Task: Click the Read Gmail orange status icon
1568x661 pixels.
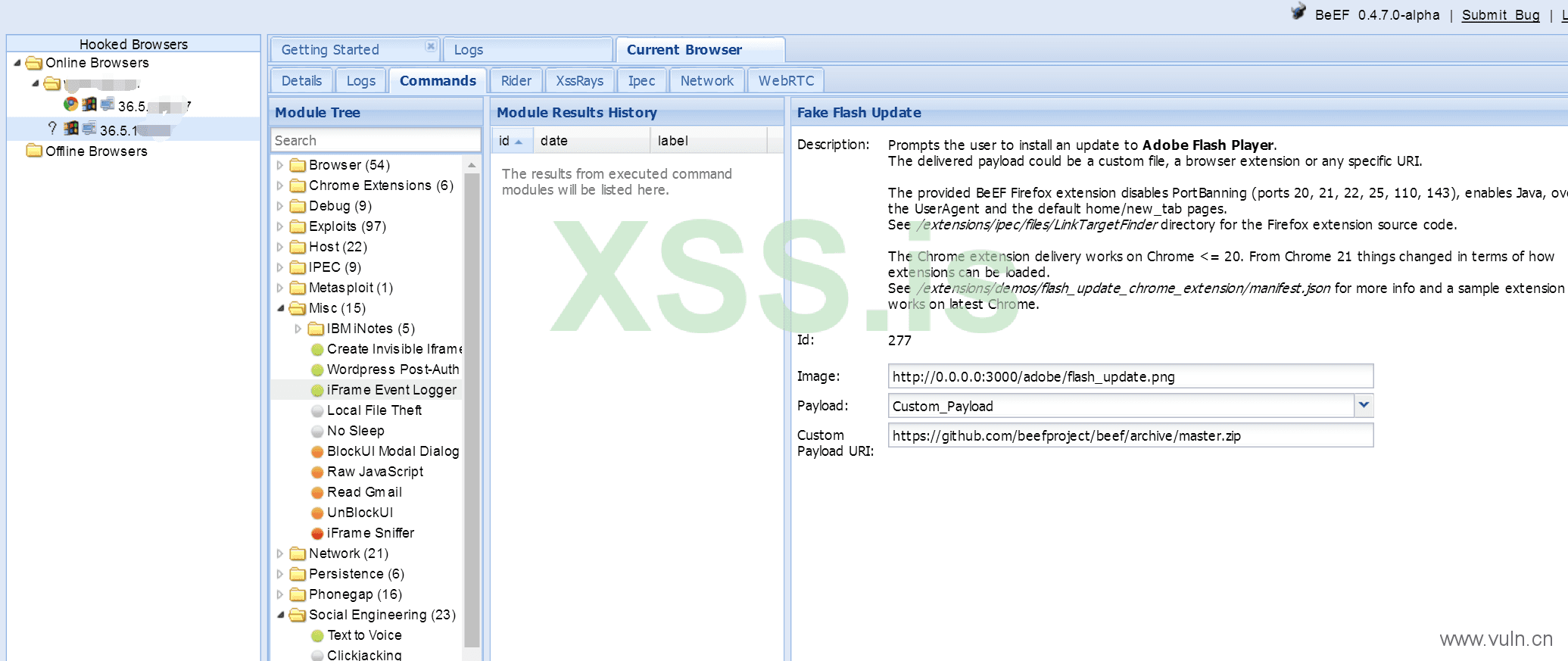Action: coord(317,493)
